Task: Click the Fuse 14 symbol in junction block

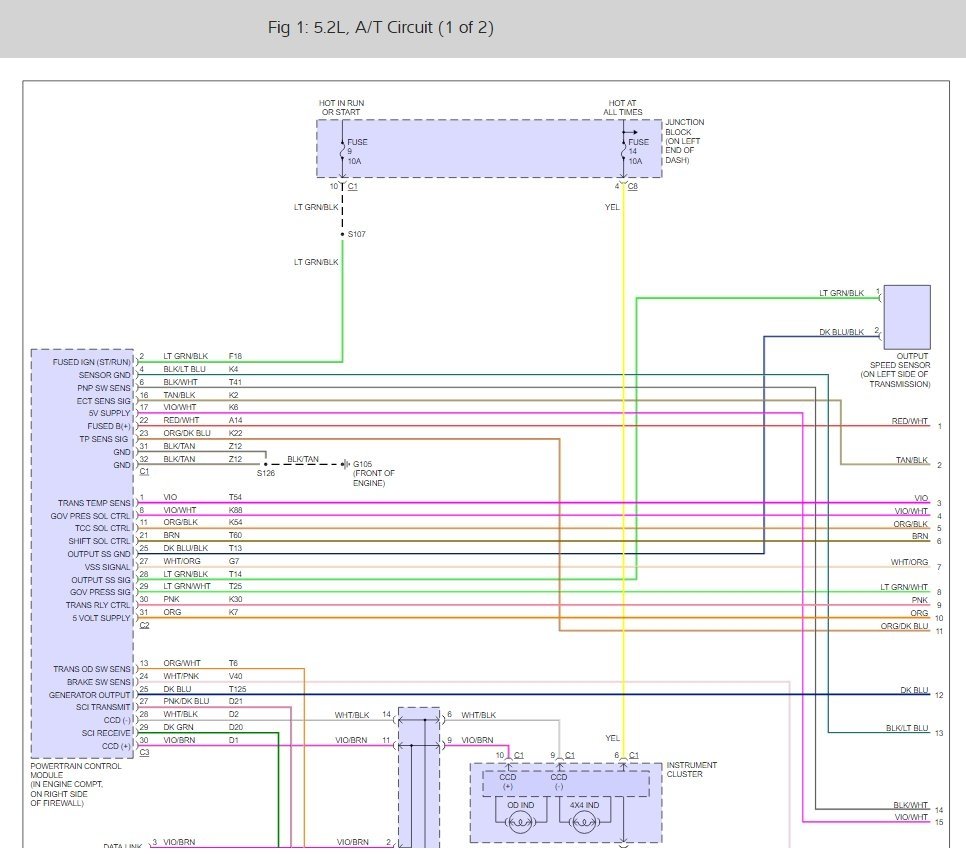Action: tap(624, 151)
